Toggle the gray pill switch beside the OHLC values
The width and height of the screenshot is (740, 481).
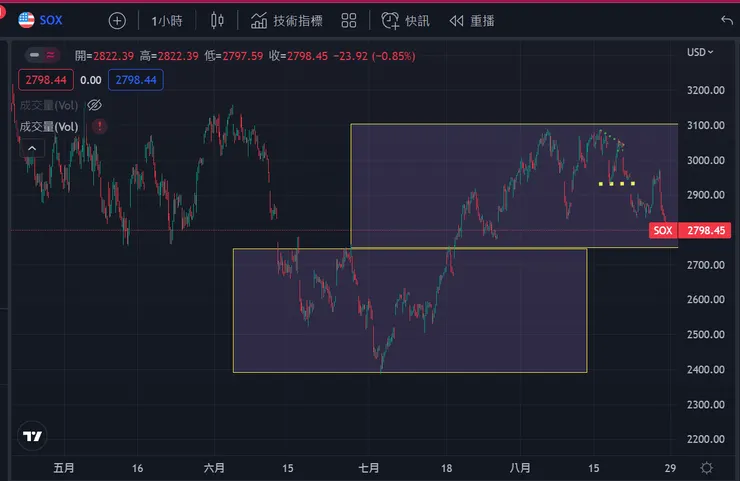tap(44, 54)
